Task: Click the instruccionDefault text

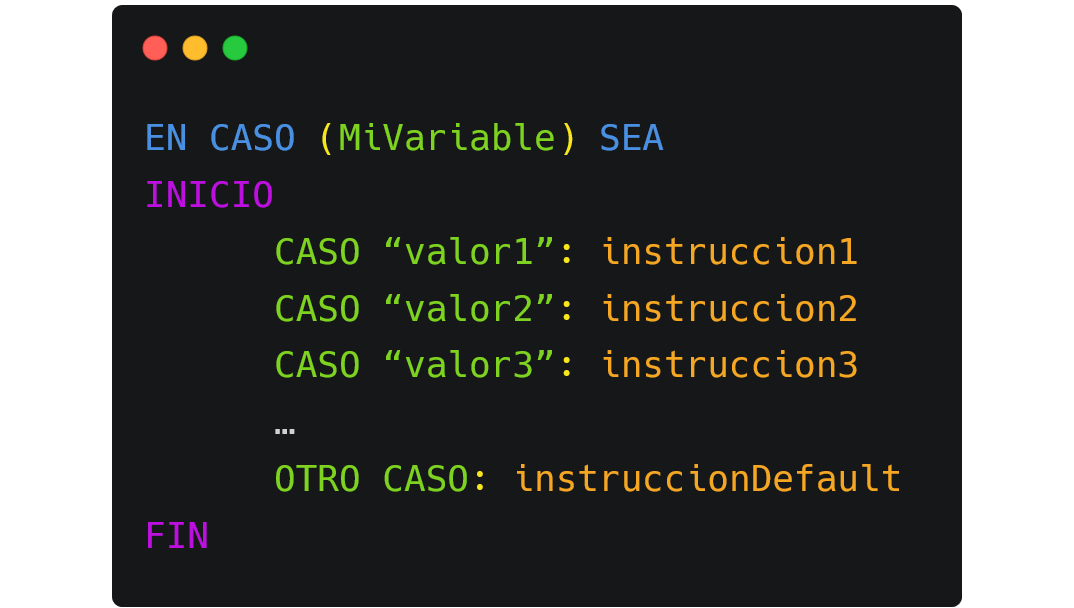Action: [707, 479]
